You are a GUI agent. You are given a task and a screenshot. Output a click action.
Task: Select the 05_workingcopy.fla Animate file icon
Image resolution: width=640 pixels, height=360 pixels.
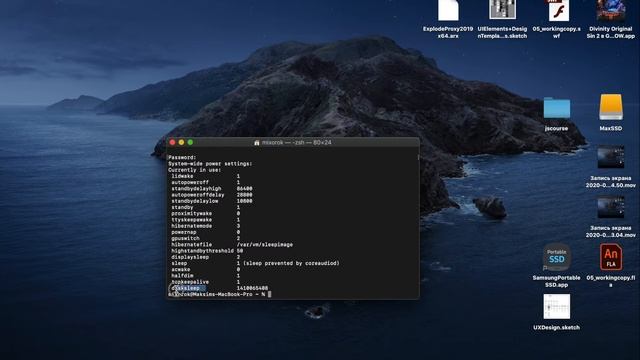[611, 257]
